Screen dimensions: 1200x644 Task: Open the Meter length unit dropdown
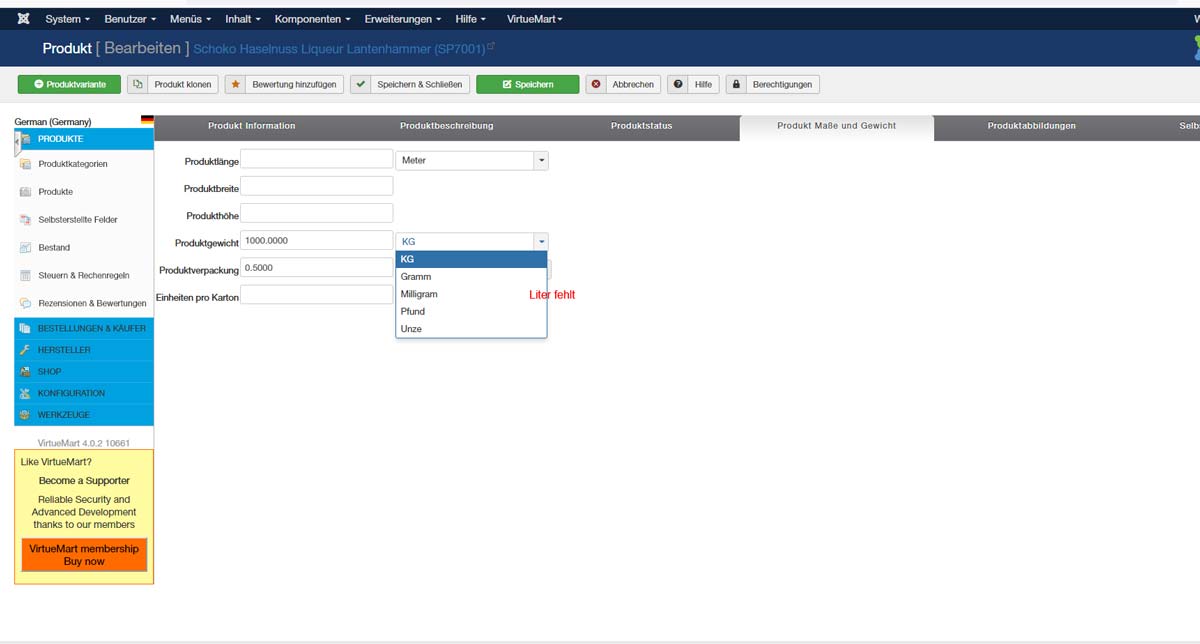coord(472,160)
